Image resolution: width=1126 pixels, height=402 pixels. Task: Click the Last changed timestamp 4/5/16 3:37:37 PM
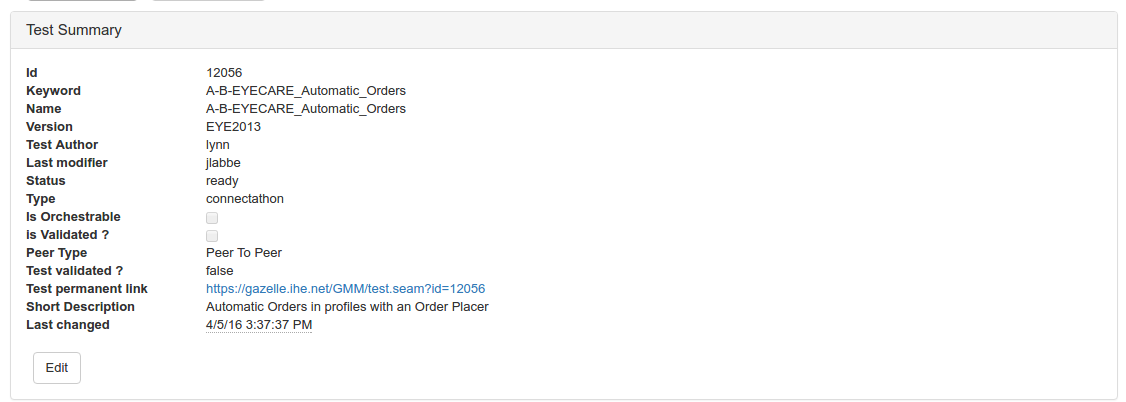258,325
